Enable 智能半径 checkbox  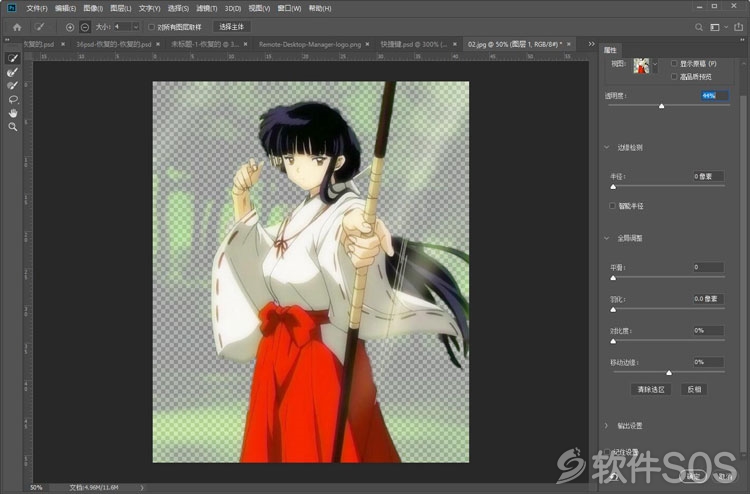(612, 206)
